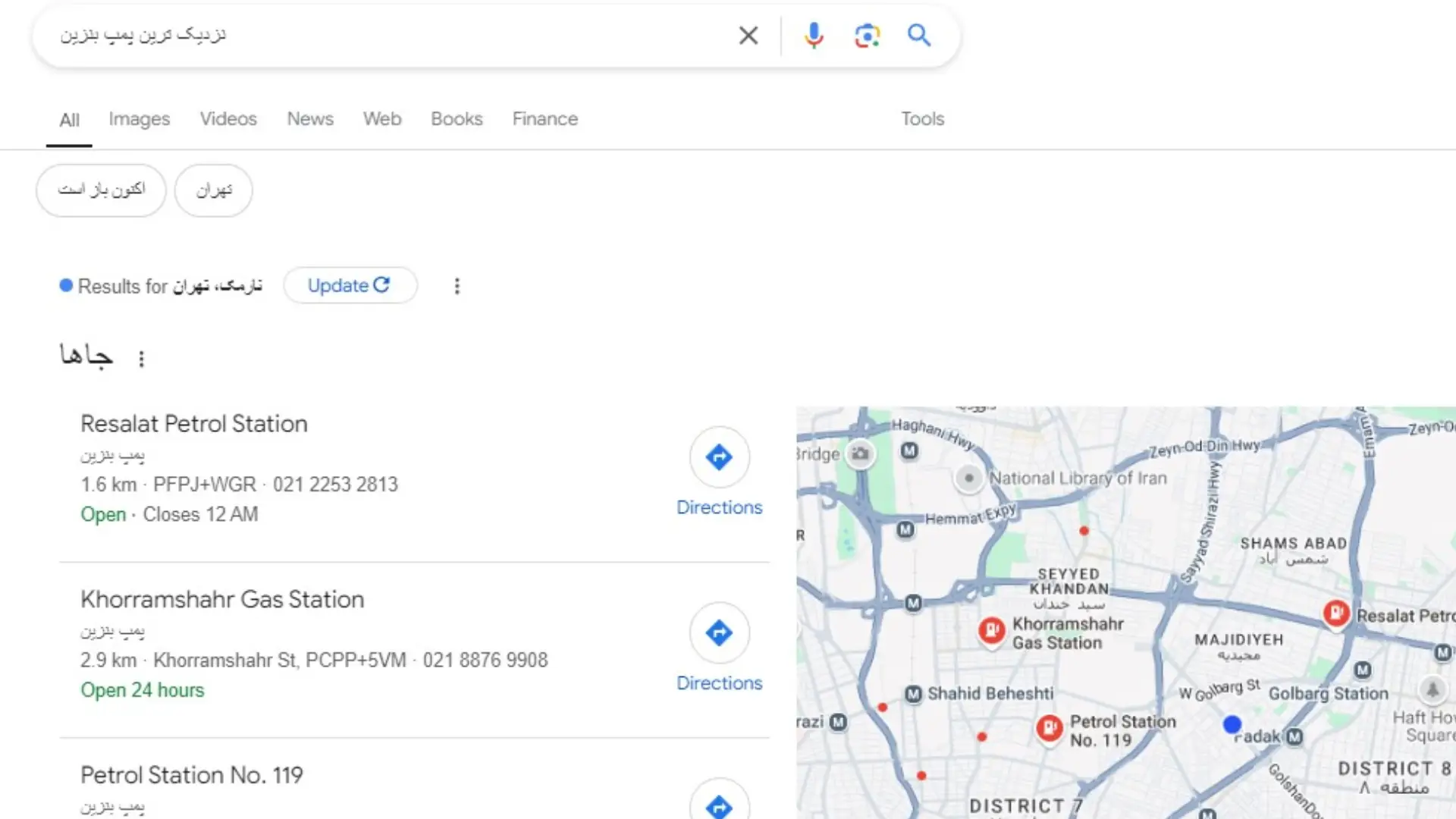Click the Shahid Beheshti metro station icon

click(914, 694)
